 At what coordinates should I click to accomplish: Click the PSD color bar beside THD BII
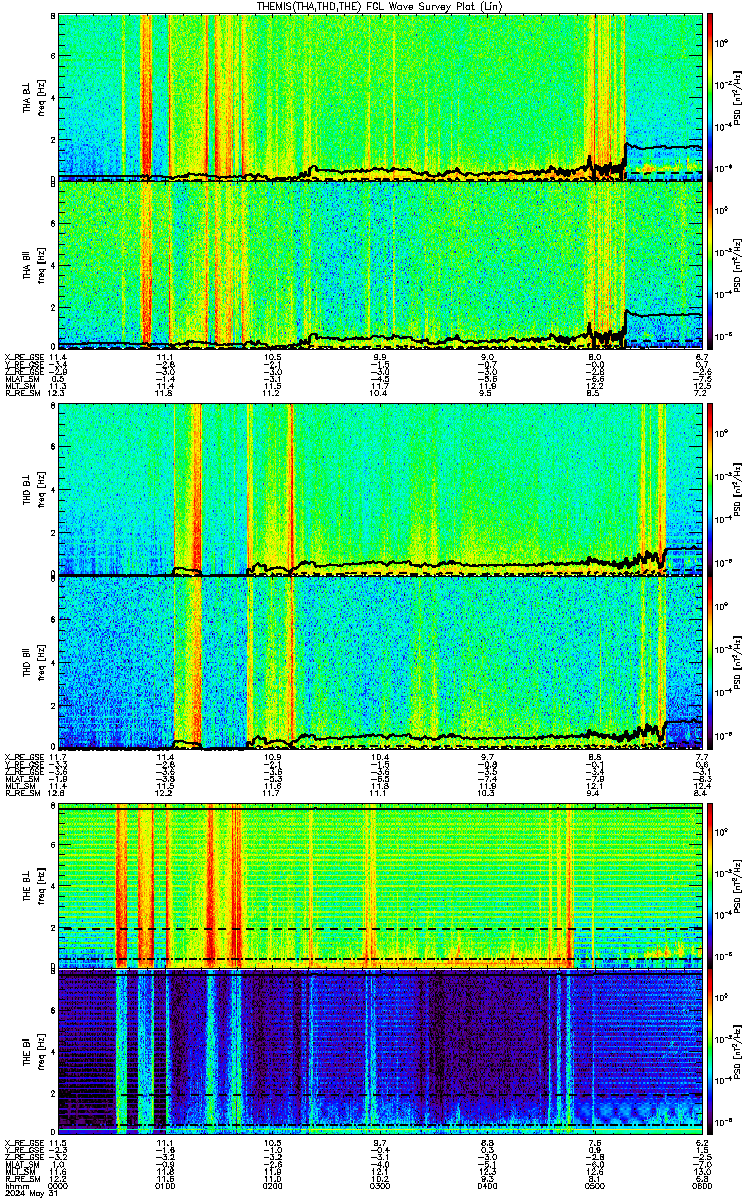point(711,662)
